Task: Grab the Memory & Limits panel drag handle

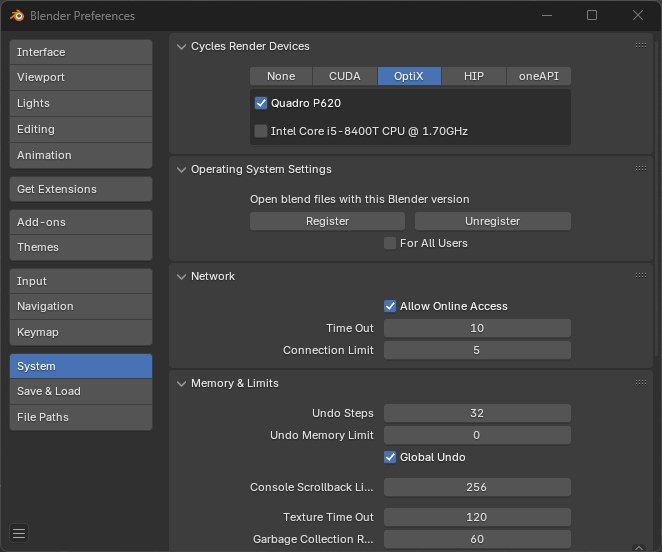Action: click(640, 383)
